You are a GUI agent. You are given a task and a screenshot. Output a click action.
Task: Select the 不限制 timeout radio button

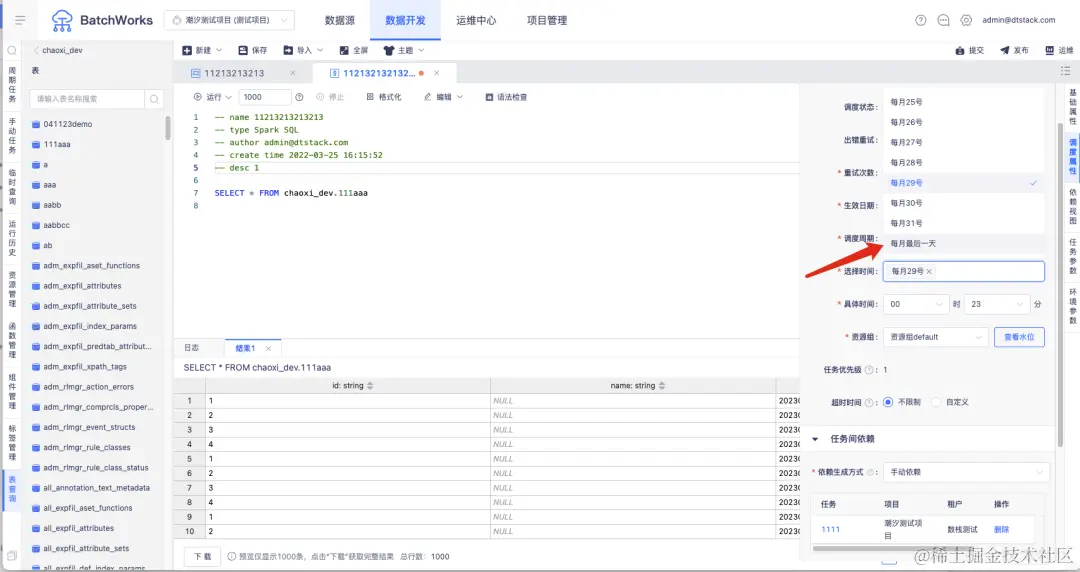tap(889, 402)
